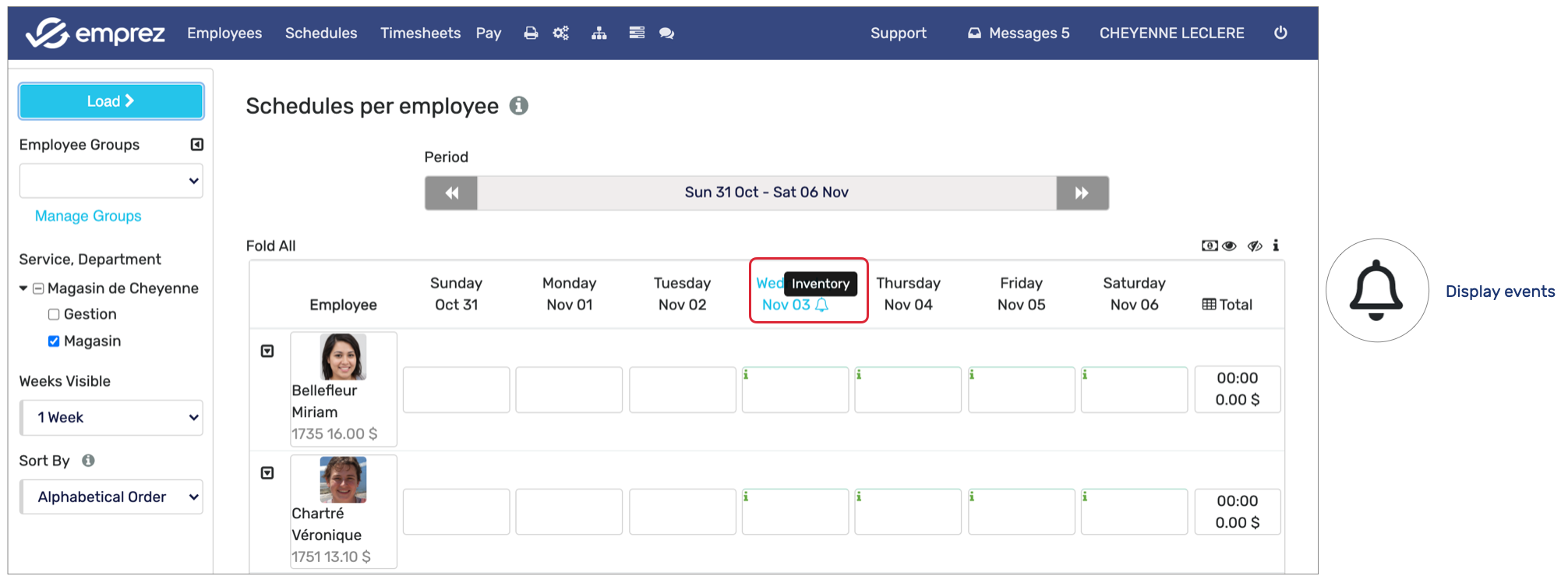The height and width of the screenshot is (583, 1568).
Task: Go to the next period
Action: click(x=1082, y=193)
